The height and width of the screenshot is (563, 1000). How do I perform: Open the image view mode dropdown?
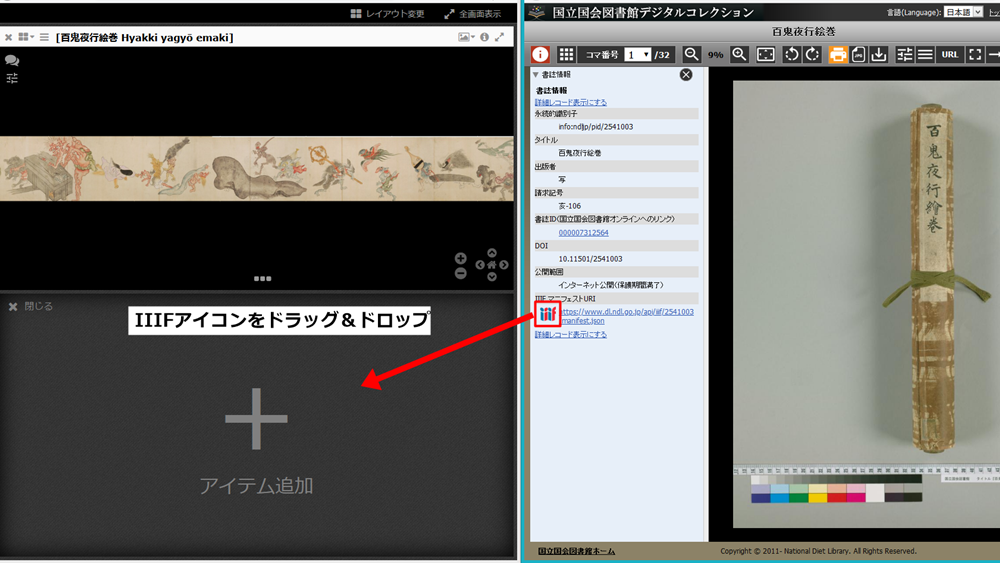click(466, 37)
